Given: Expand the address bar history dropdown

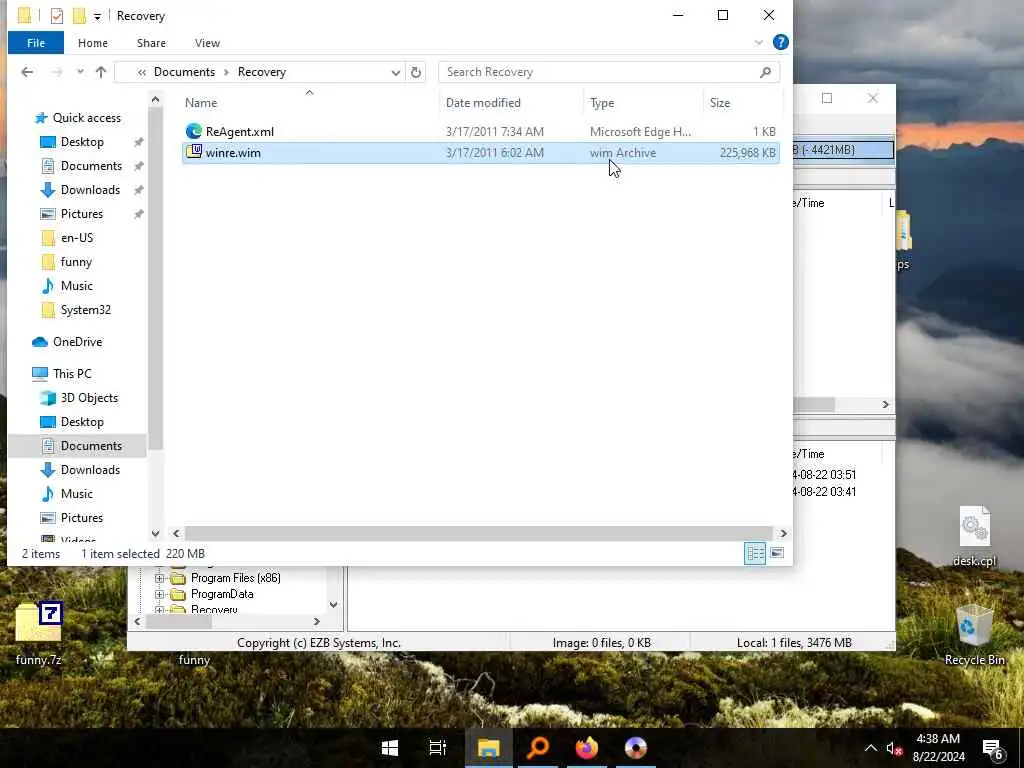Looking at the screenshot, I should click(396, 72).
